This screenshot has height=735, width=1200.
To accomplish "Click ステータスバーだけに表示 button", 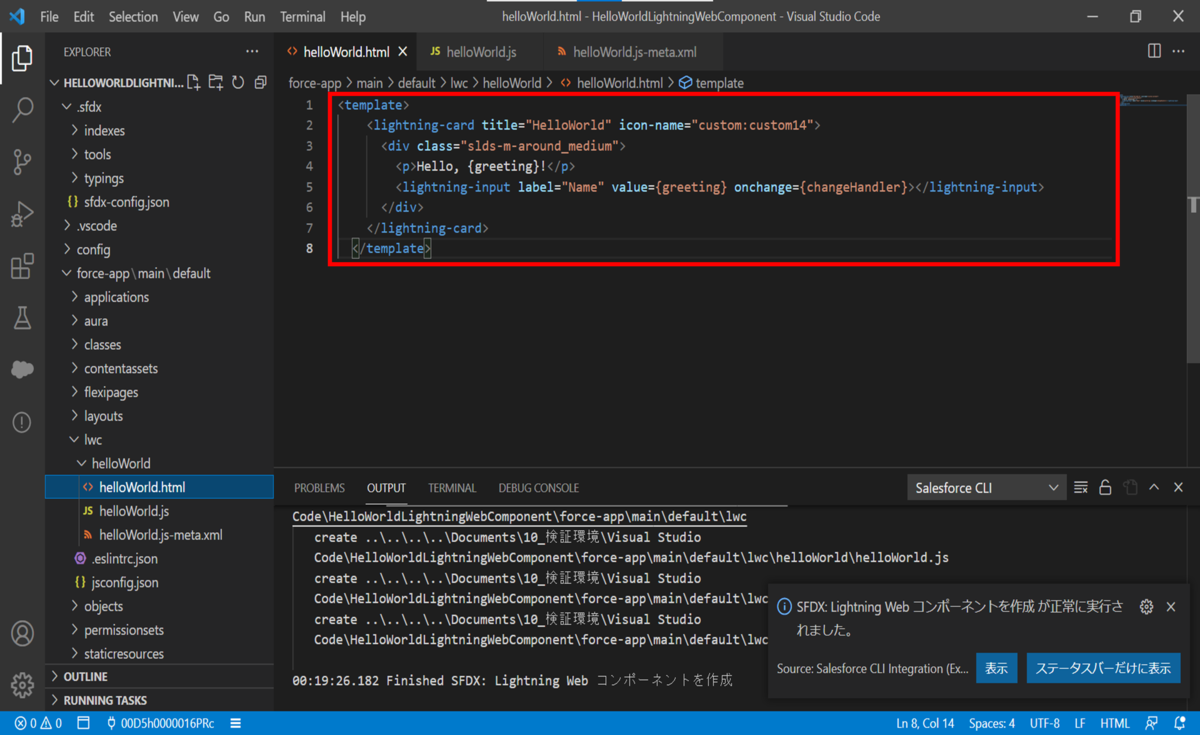I will pos(1103,668).
